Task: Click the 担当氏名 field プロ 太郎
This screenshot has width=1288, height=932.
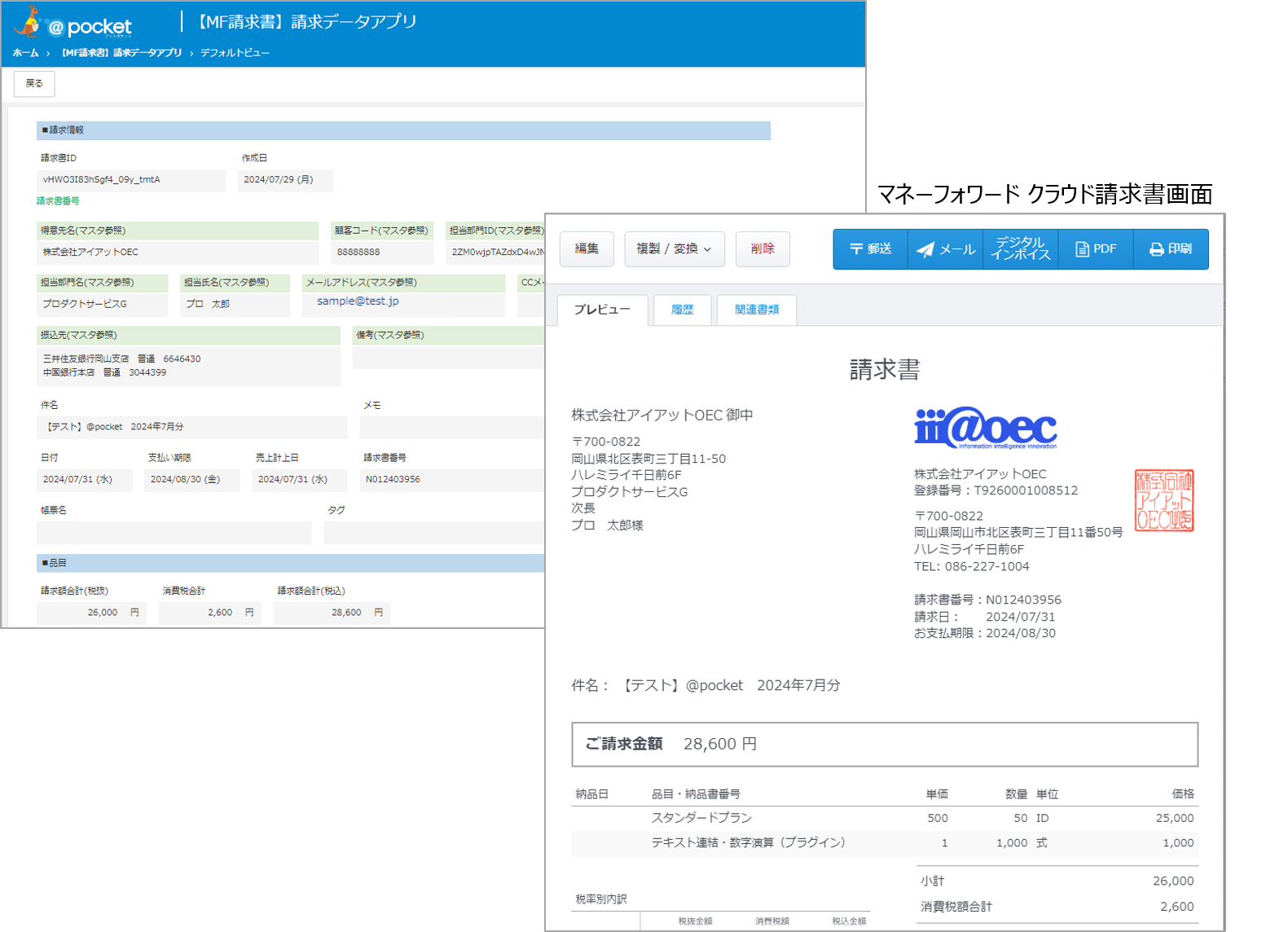Action: 235,304
